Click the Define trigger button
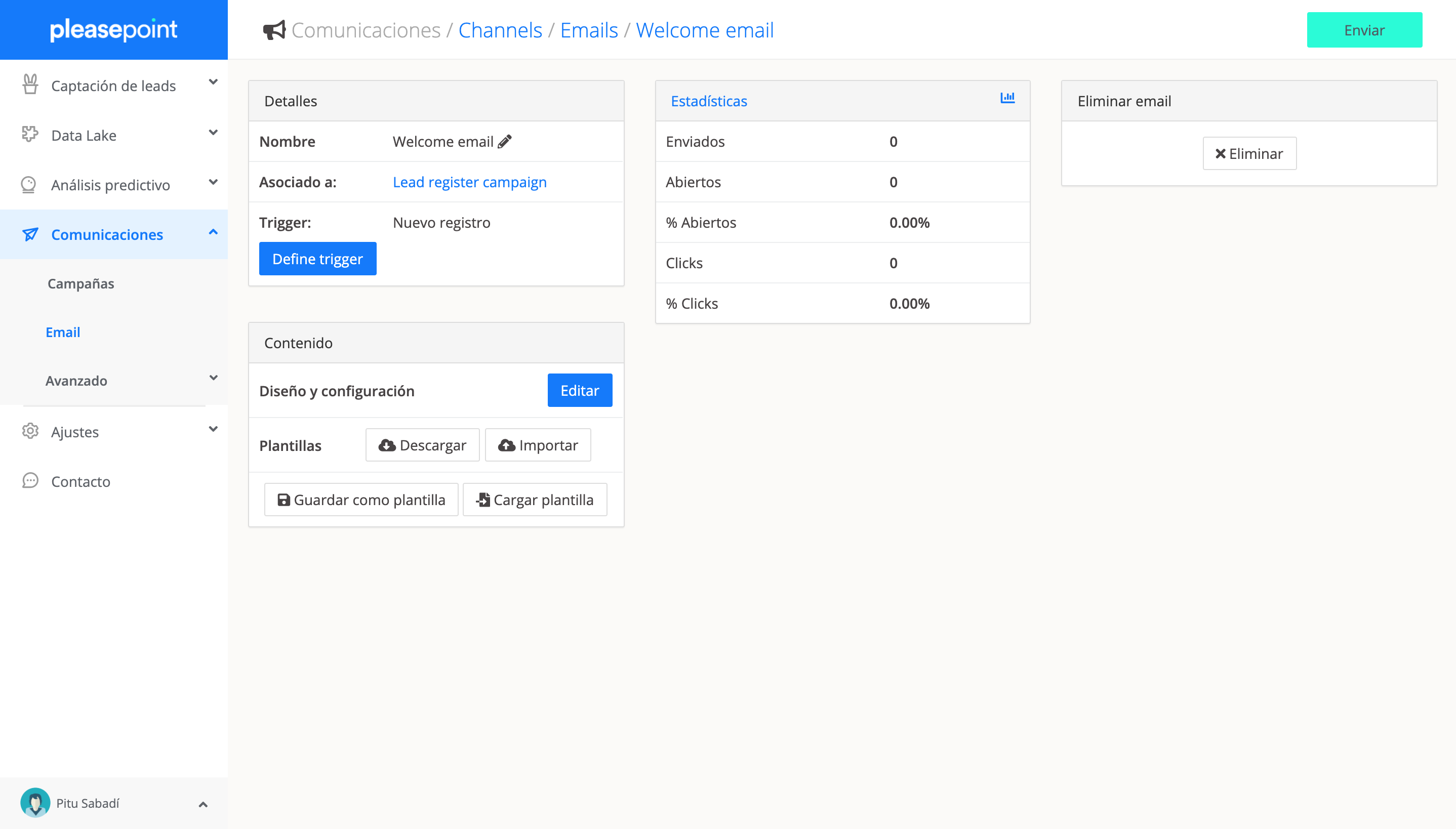Image resolution: width=1456 pixels, height=829 pixels. click(x=317, y=259)
